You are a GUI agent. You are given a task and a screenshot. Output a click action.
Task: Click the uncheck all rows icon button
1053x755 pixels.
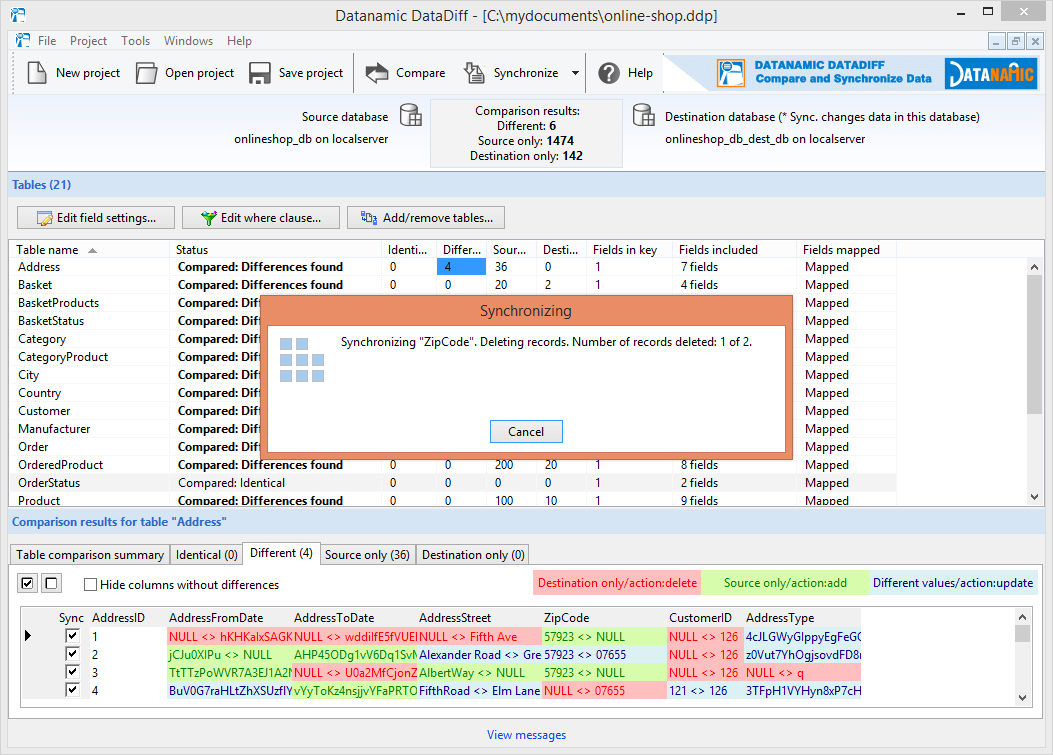coord(51,583)
